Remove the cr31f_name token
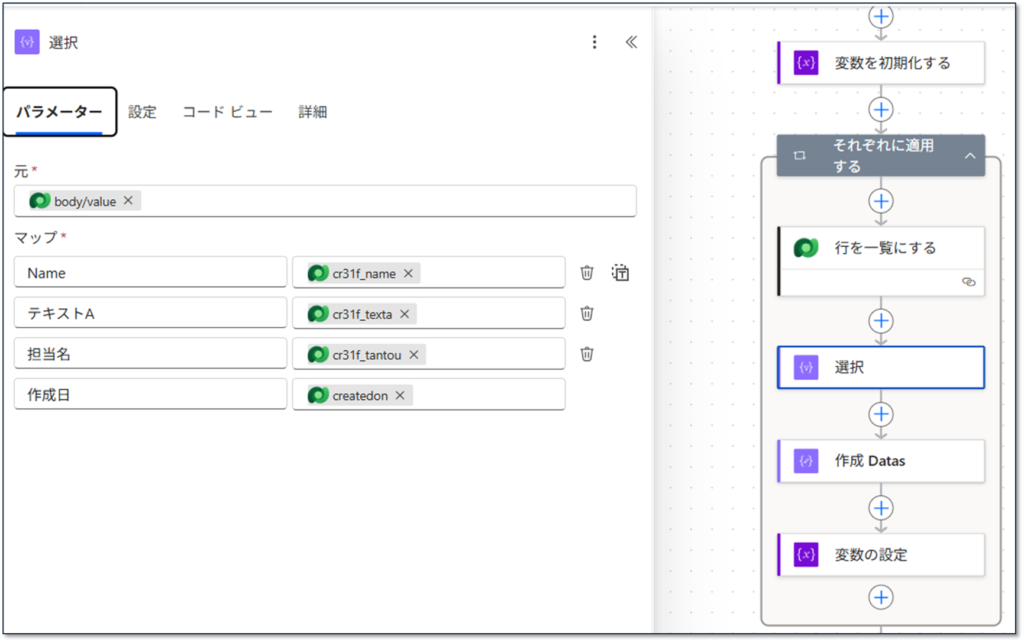This screenshot has width=1024, height=642. click(408, 273)
